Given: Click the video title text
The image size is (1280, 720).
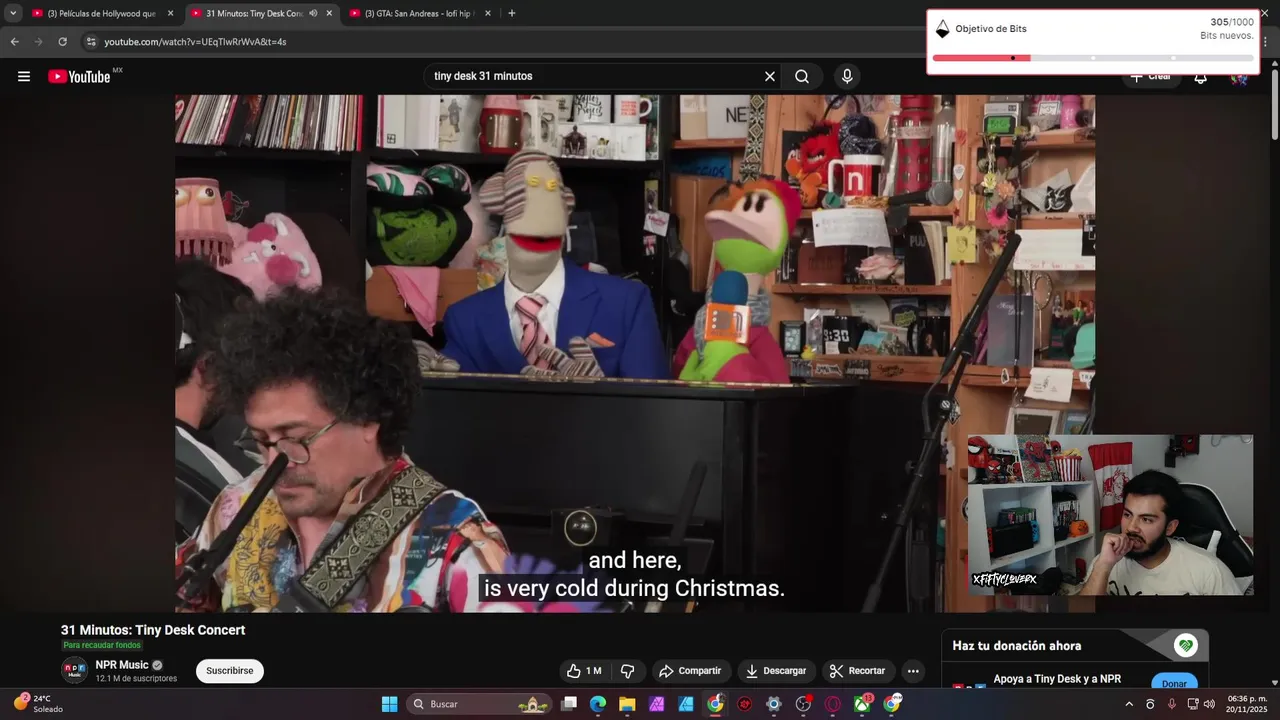Looking at the screenshot, I should point(153,630).
